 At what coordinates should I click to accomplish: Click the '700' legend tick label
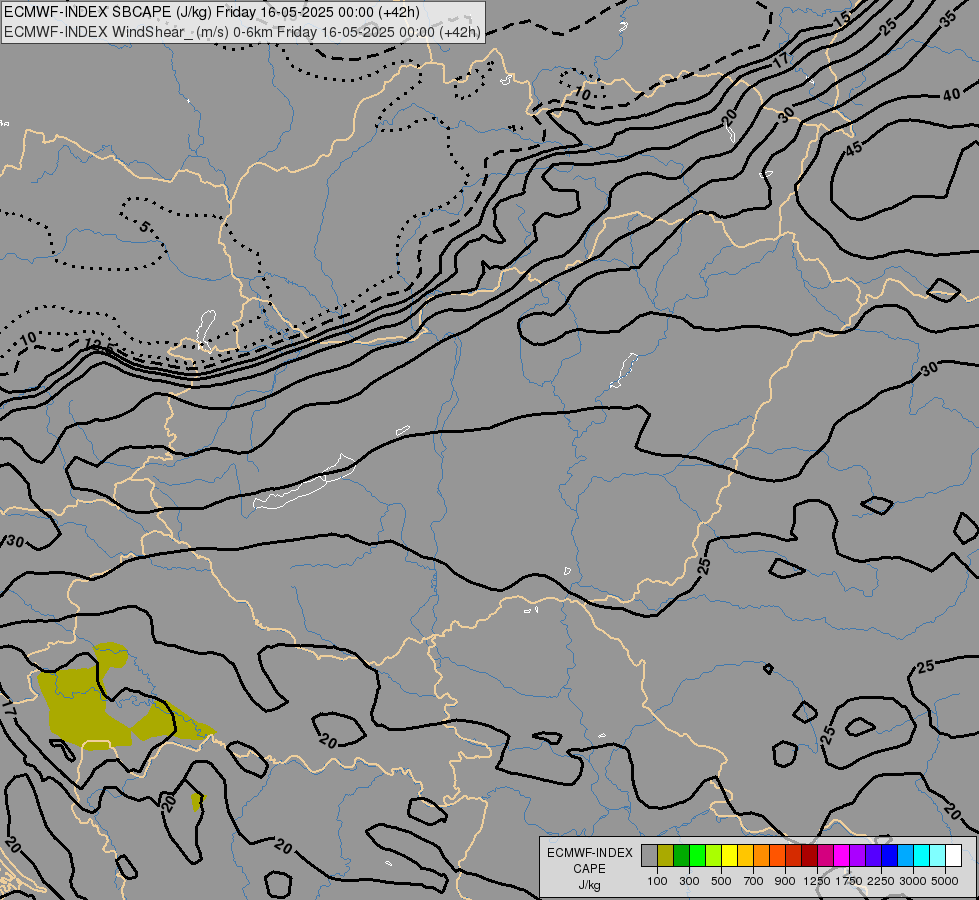coord(754,881)
